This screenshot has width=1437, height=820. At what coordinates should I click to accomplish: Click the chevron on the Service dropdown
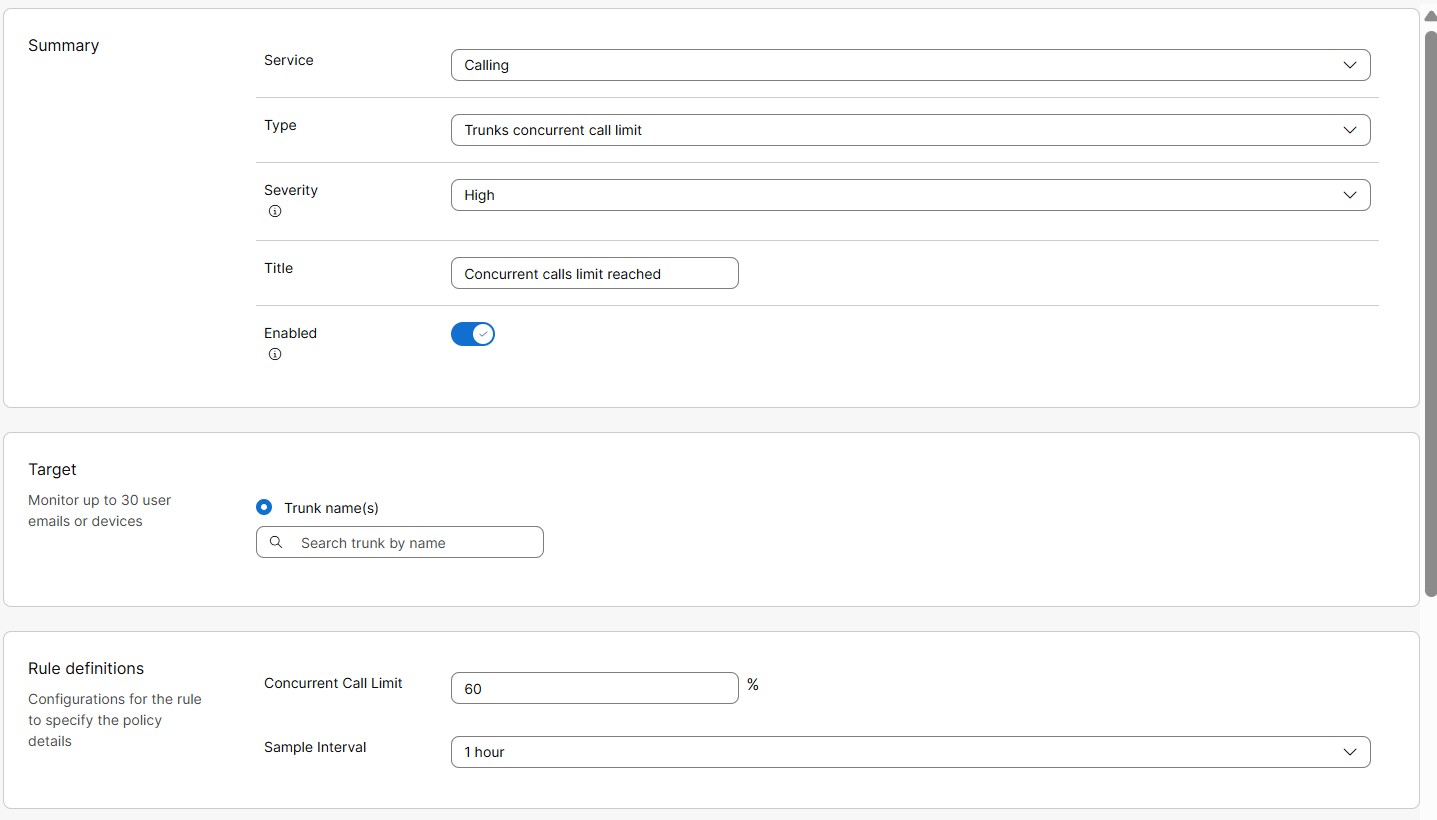[1349, 64]
